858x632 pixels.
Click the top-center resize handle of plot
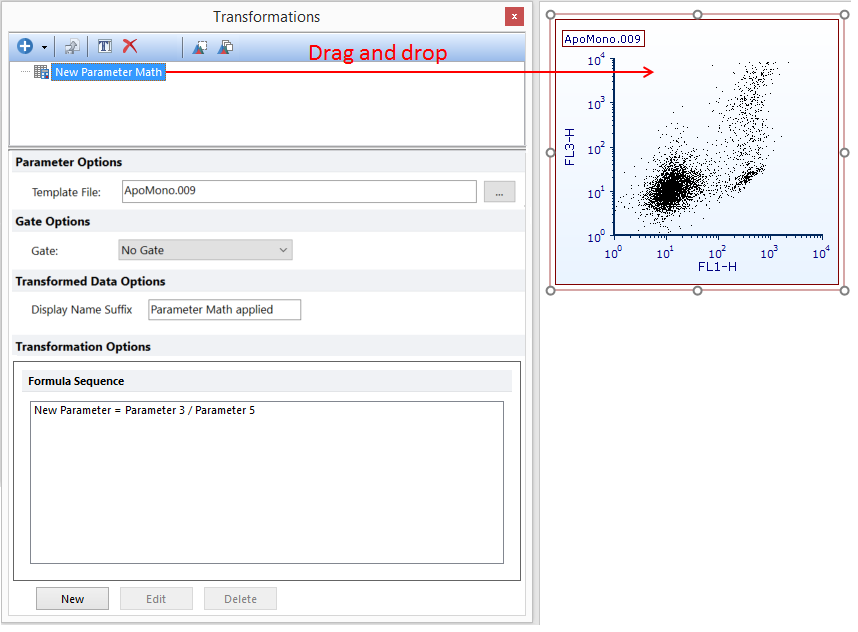click(x=697, y=15)
